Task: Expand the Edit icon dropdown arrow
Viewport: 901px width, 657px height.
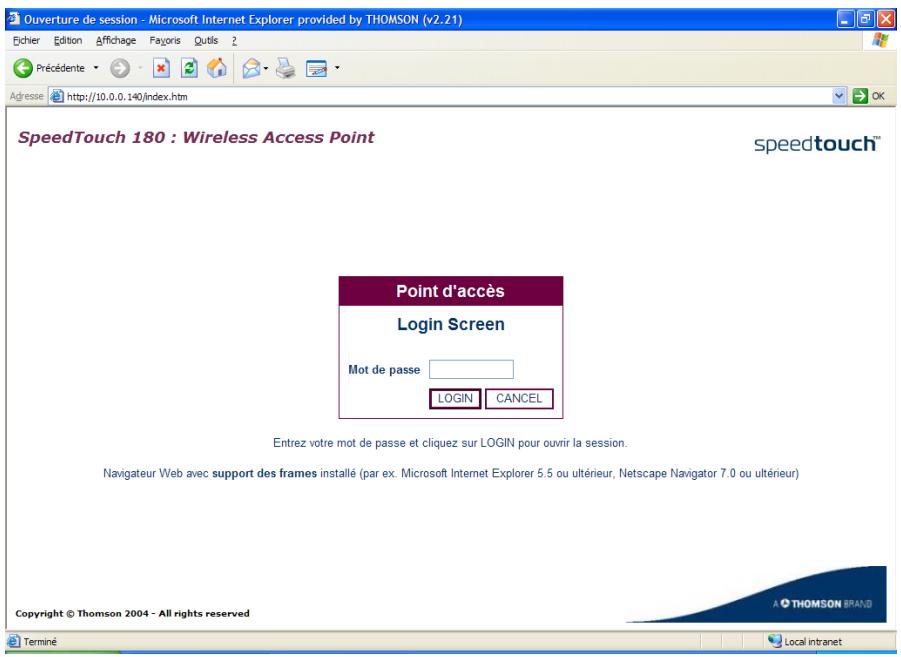Action: click(x=337, y=68)
